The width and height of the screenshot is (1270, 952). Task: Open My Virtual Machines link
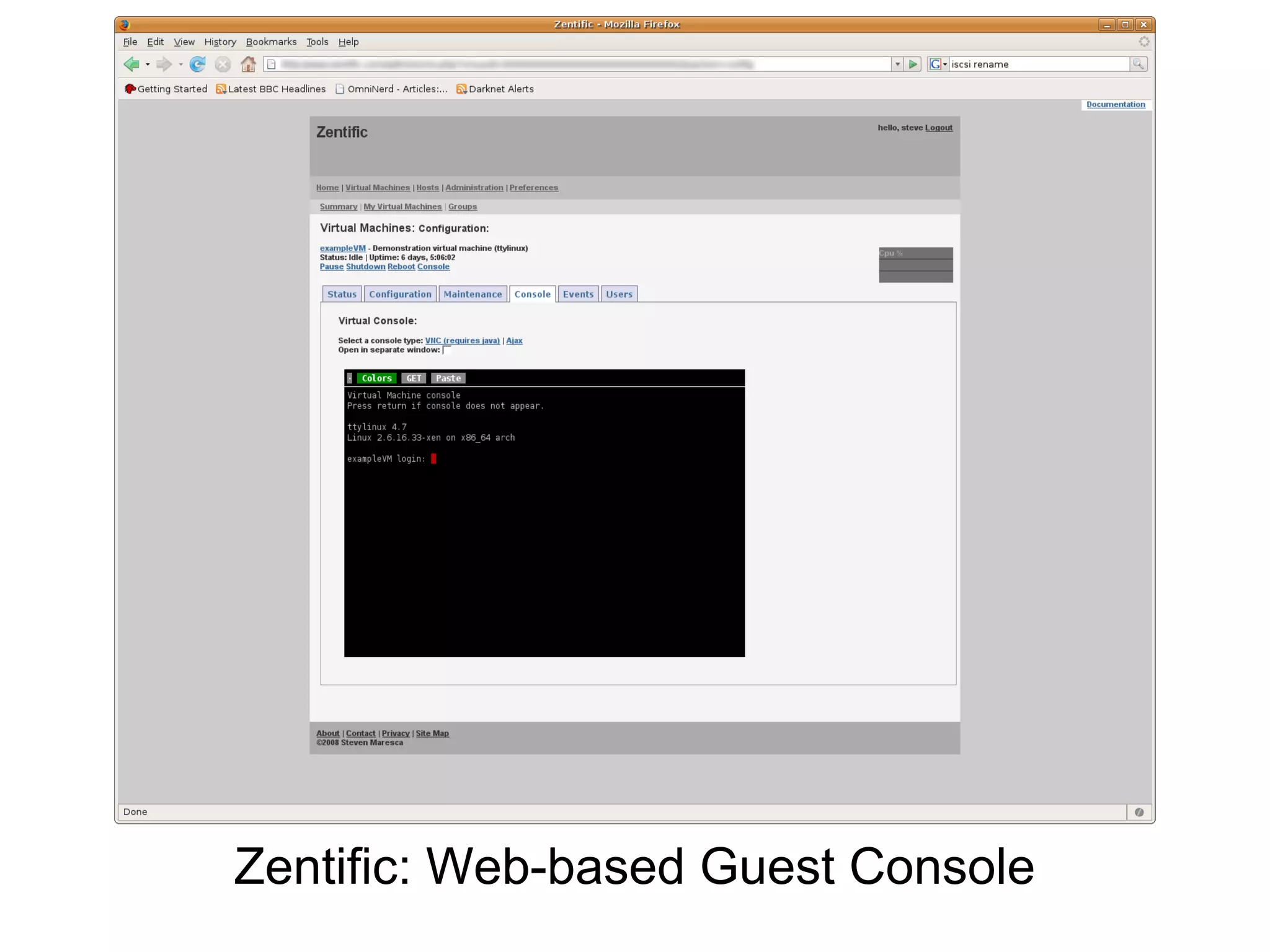click(x=402, y=207)
